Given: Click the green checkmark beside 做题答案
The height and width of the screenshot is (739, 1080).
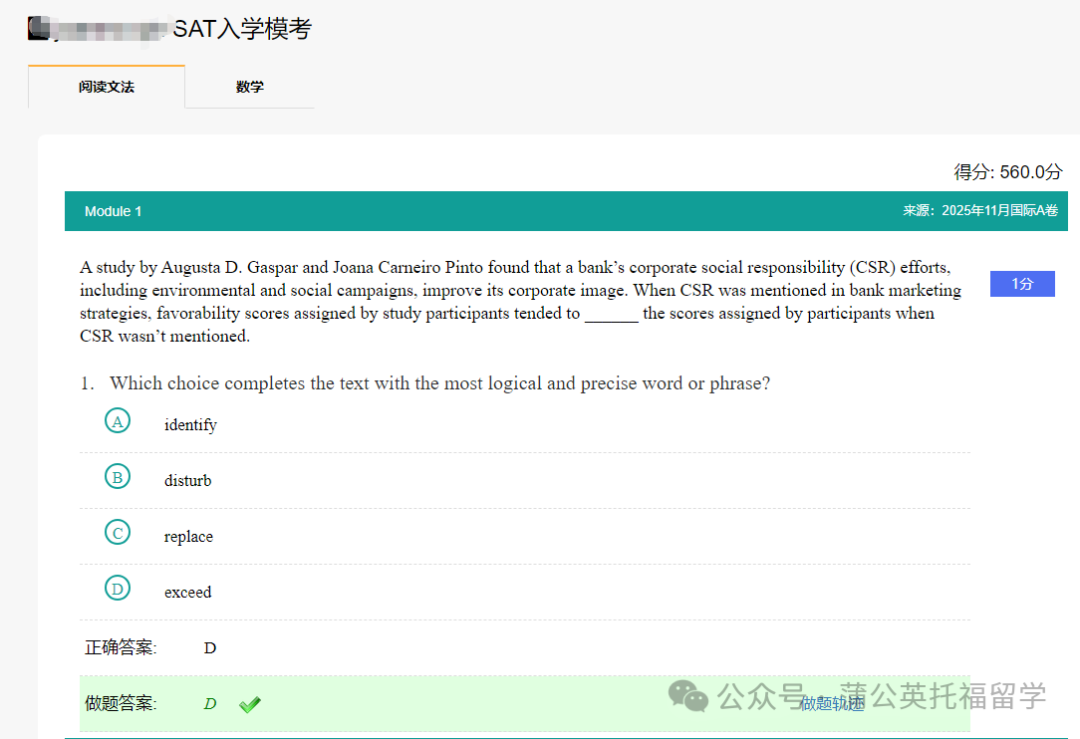Looking at the screenshot, I should click(249, 705).
